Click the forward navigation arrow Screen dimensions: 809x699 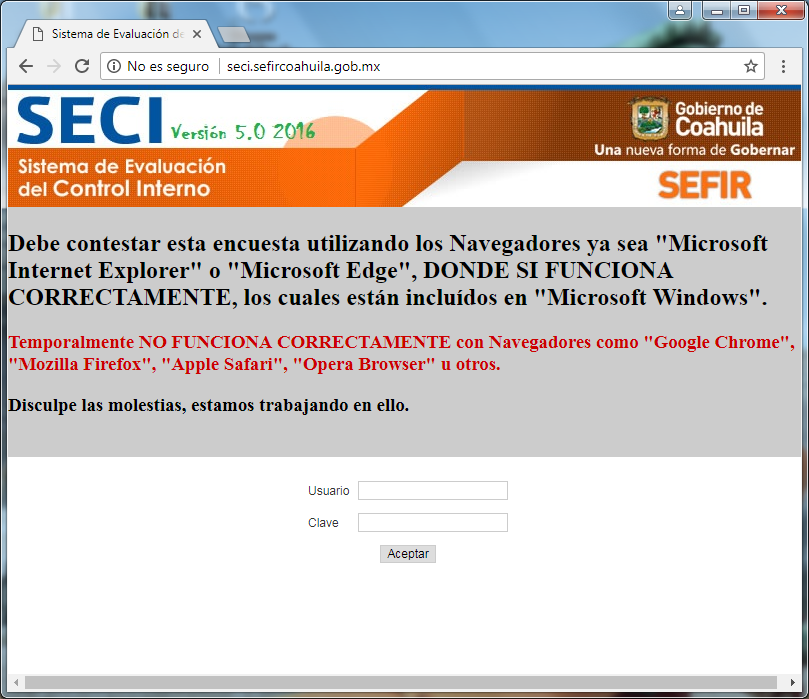tap(54, 66)
